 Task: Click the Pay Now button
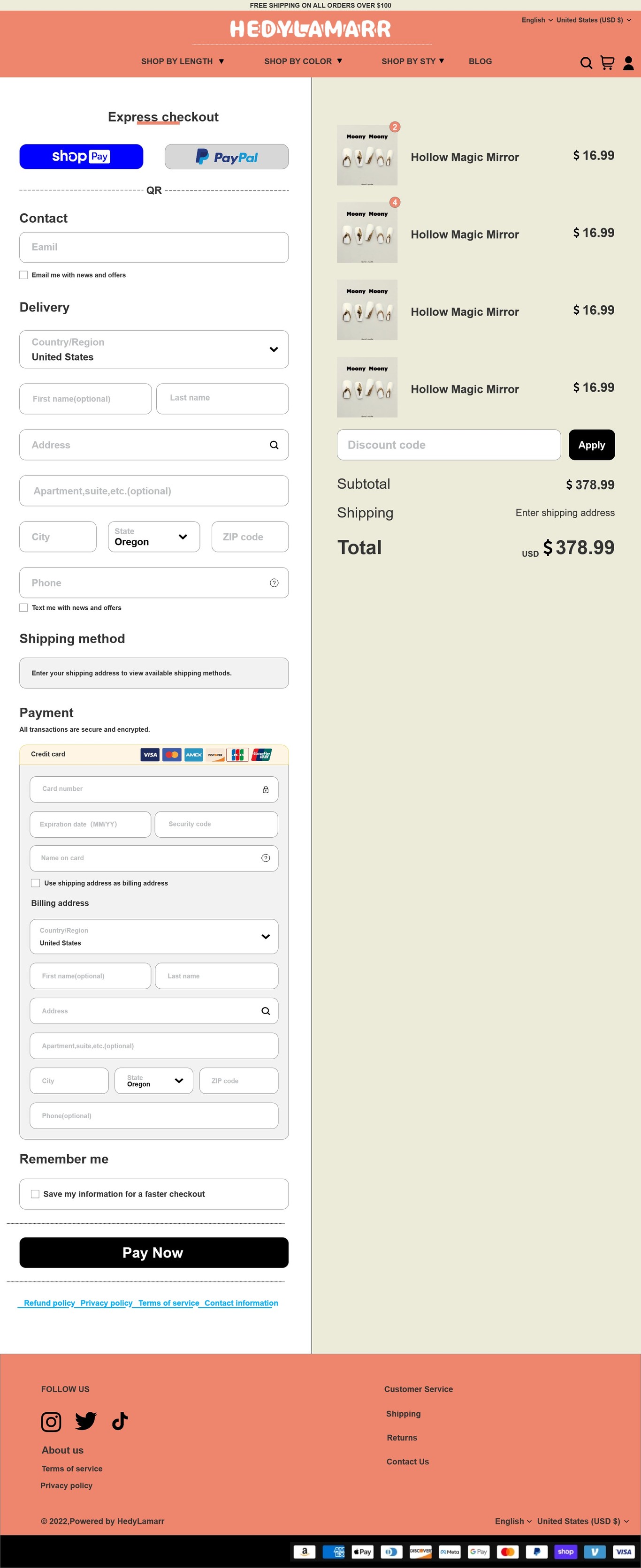click(x=154, y=1253)
